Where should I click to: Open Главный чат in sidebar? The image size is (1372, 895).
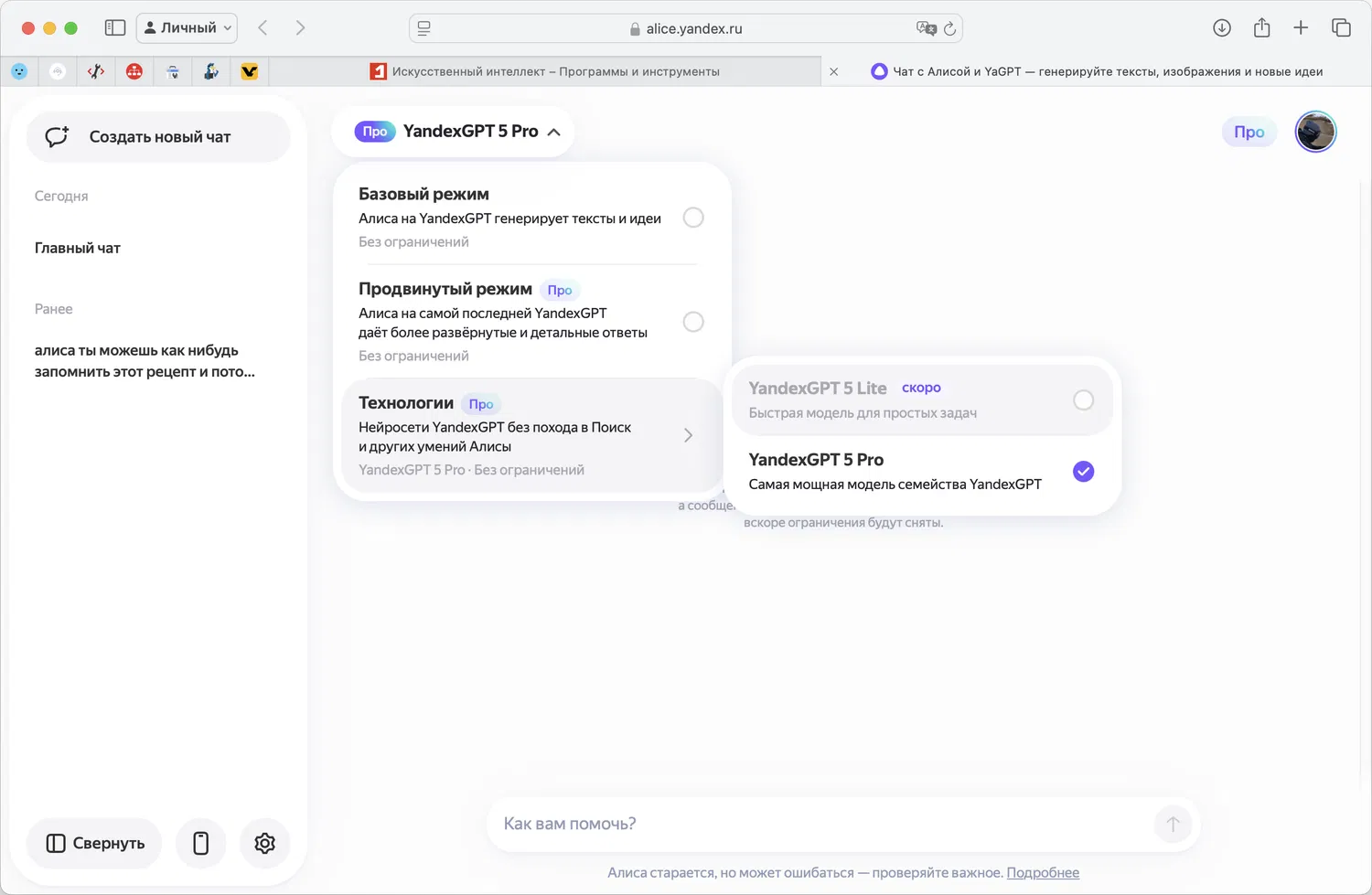click(x=78, y=248)
